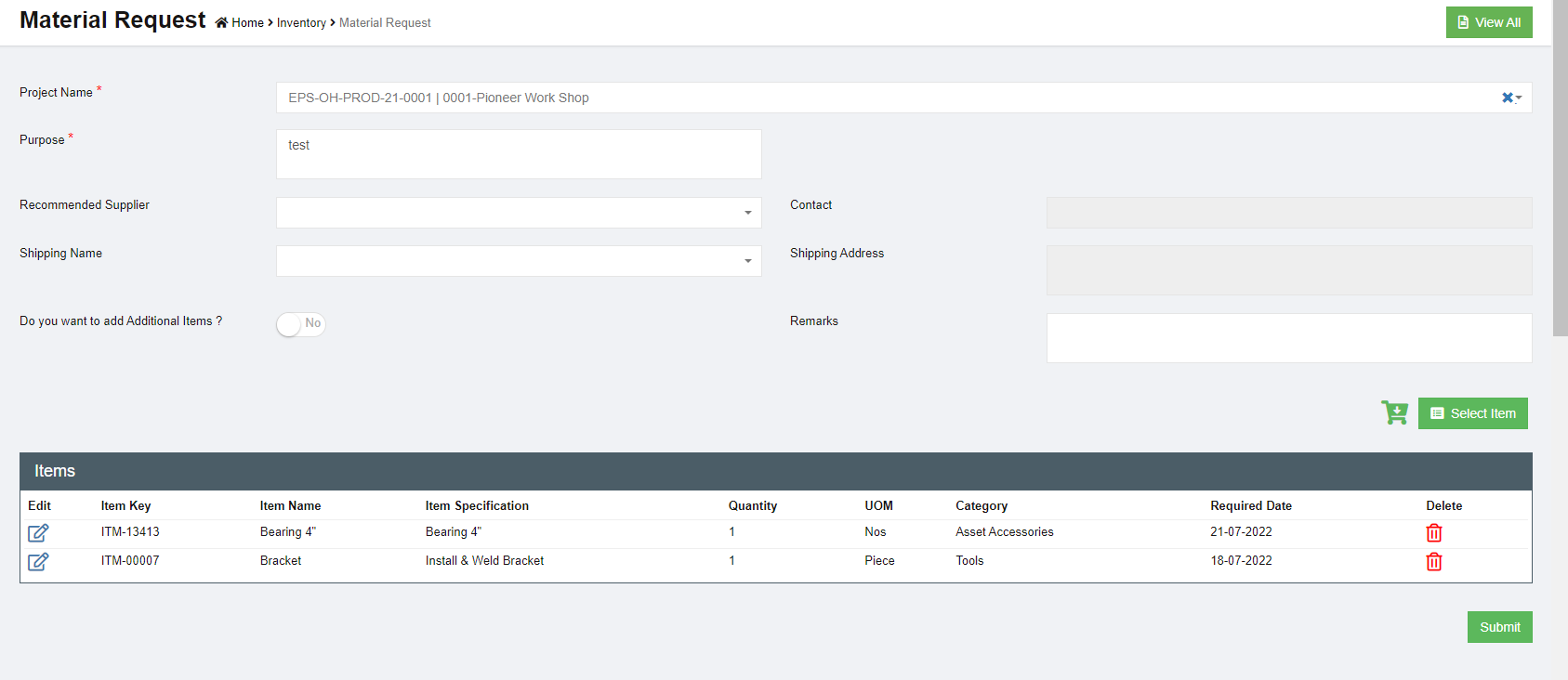Click the green shopping cart icon

[1394, 413]
